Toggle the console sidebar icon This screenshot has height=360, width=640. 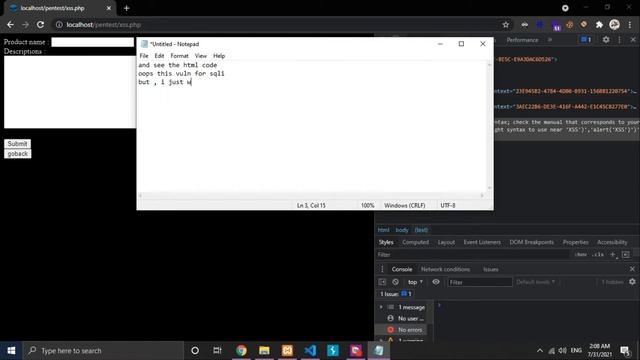pos(382,282)
